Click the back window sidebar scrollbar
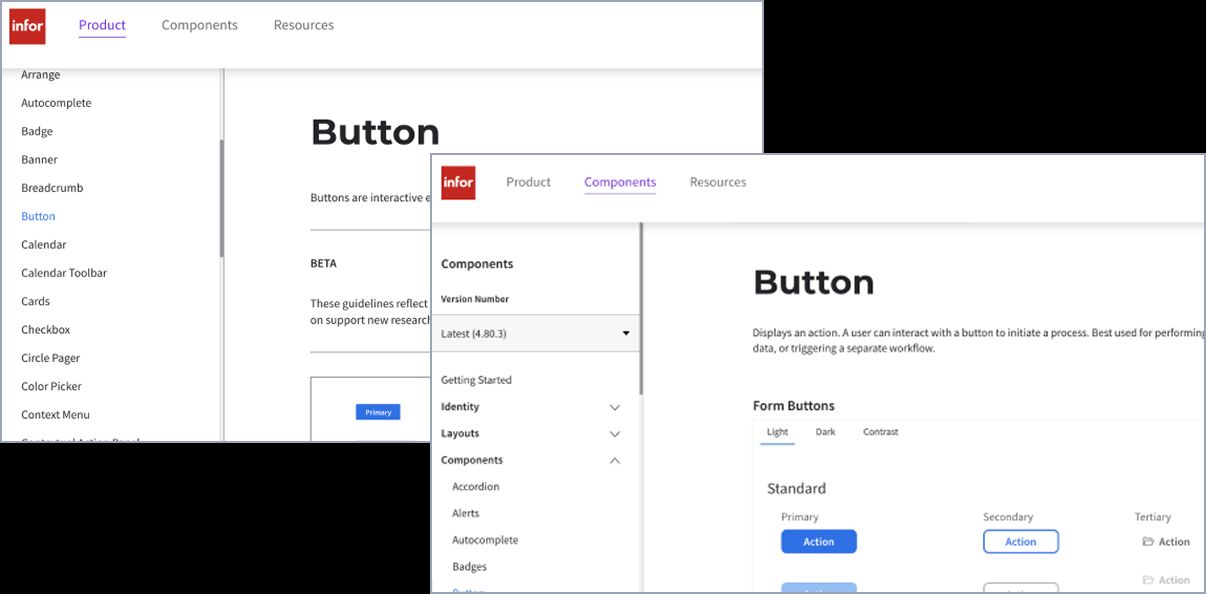This screenshot has width=1206, height=594. click(x=221, y=199)
